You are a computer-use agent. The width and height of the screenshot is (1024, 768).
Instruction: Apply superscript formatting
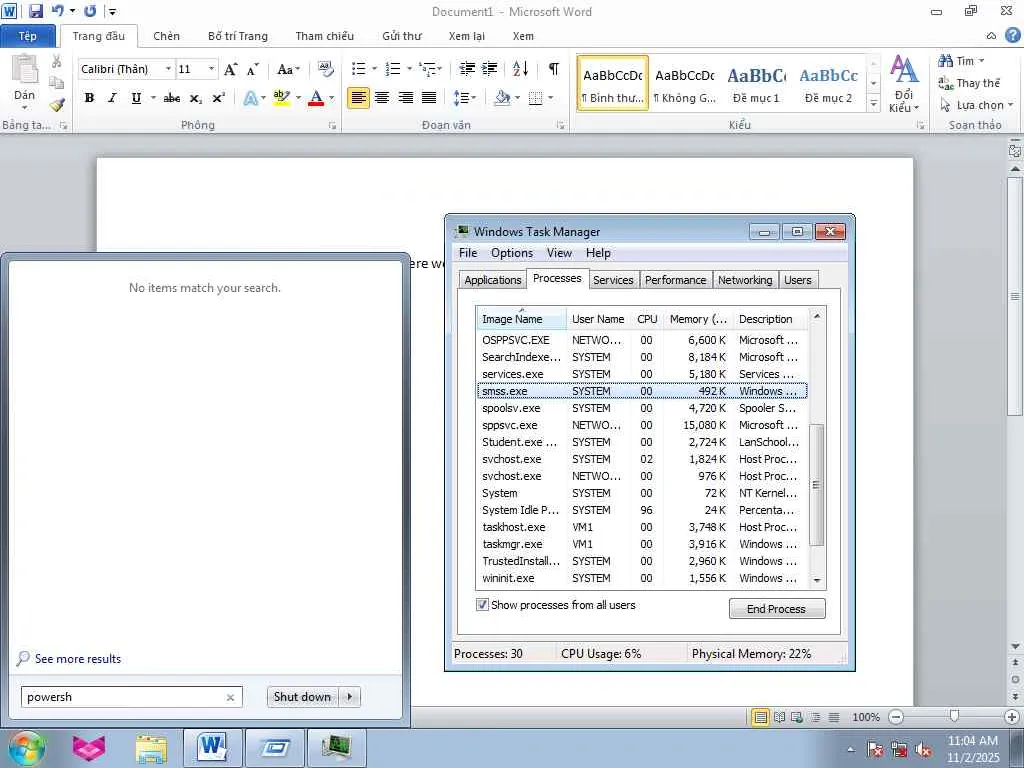click(219, 98)
